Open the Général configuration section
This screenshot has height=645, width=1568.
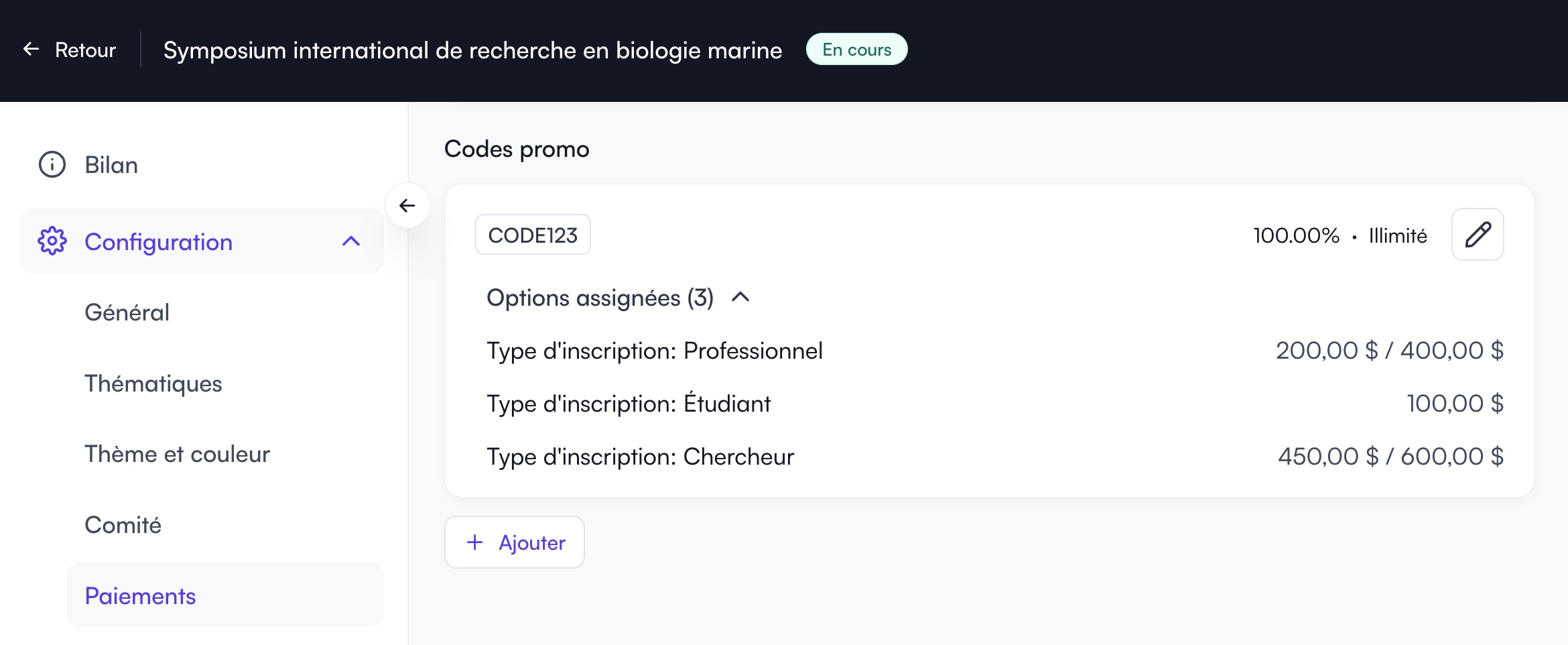pyautogui.click(x=127, y=312)
